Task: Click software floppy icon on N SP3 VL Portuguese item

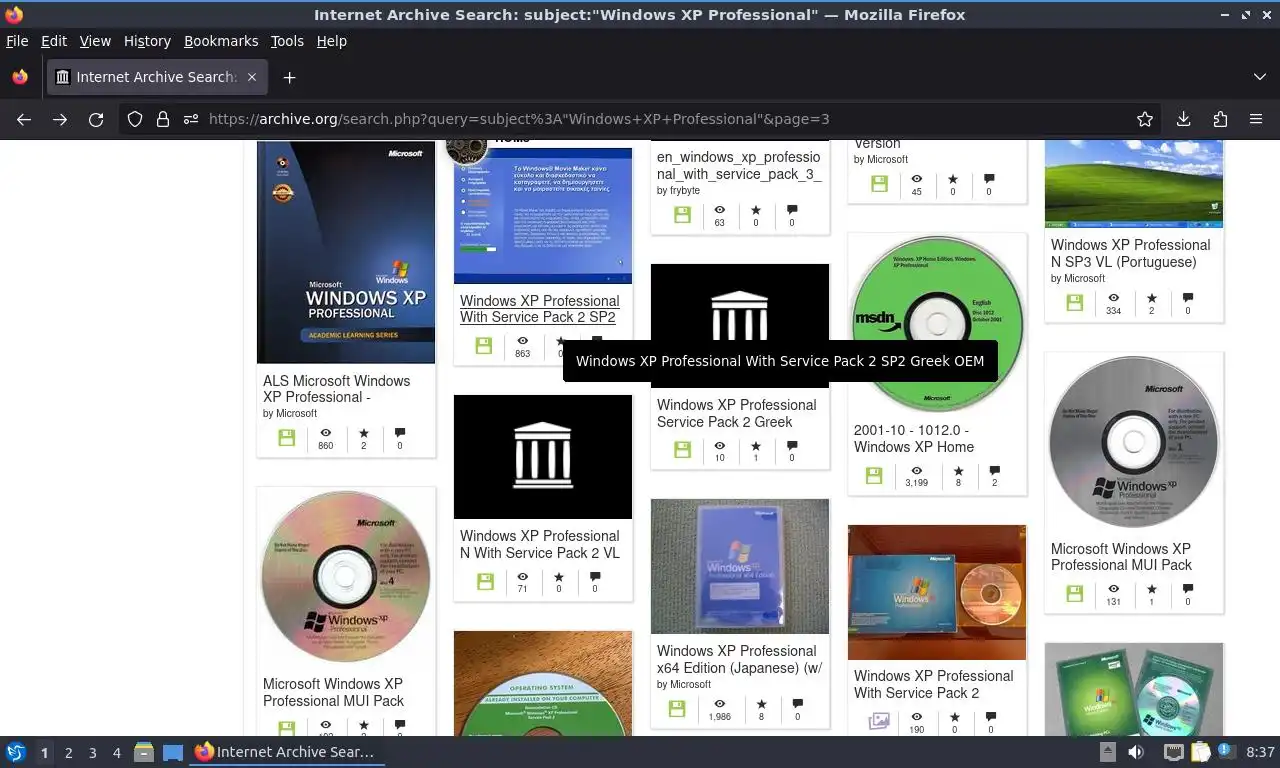Action: pyautogui.click(x=1075, y=303)
